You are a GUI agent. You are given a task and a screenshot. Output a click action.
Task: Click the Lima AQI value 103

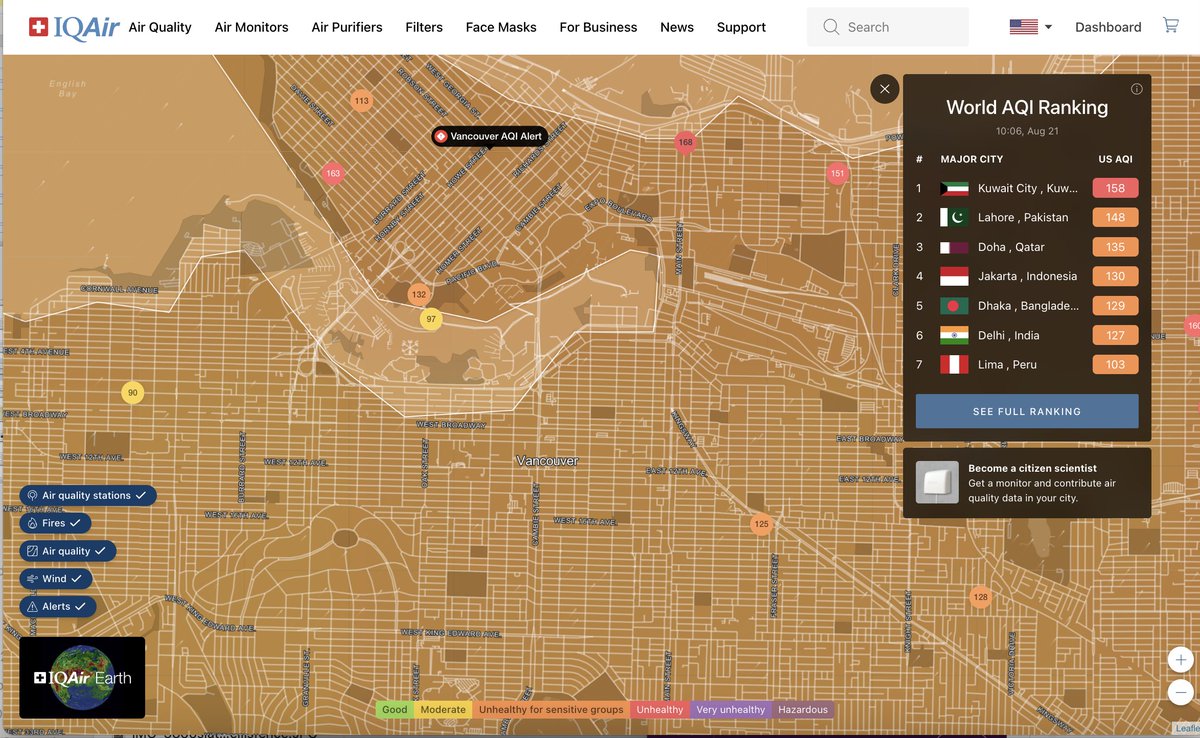point(1115,364)
